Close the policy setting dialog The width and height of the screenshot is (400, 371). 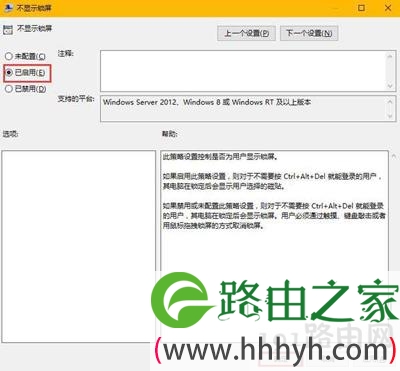tap(388, 8)
